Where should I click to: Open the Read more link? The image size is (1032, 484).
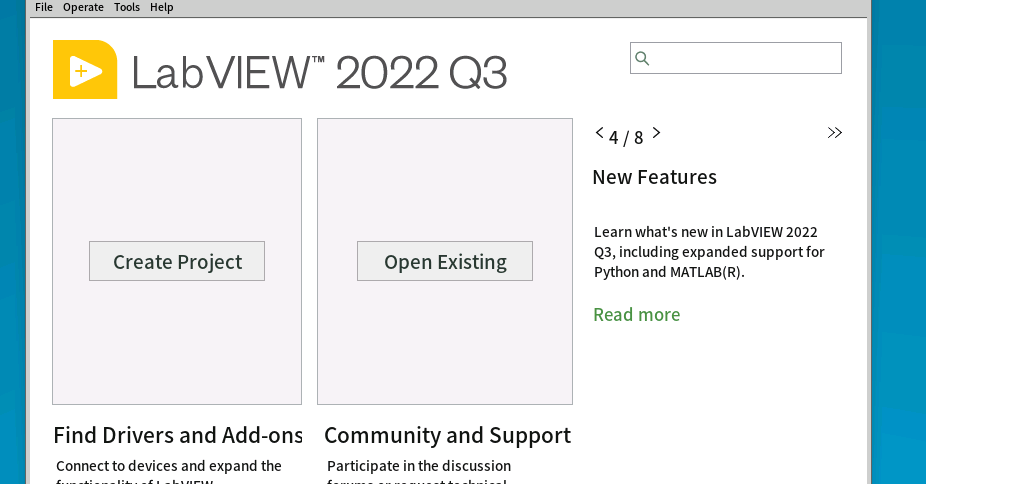(636, 315)
